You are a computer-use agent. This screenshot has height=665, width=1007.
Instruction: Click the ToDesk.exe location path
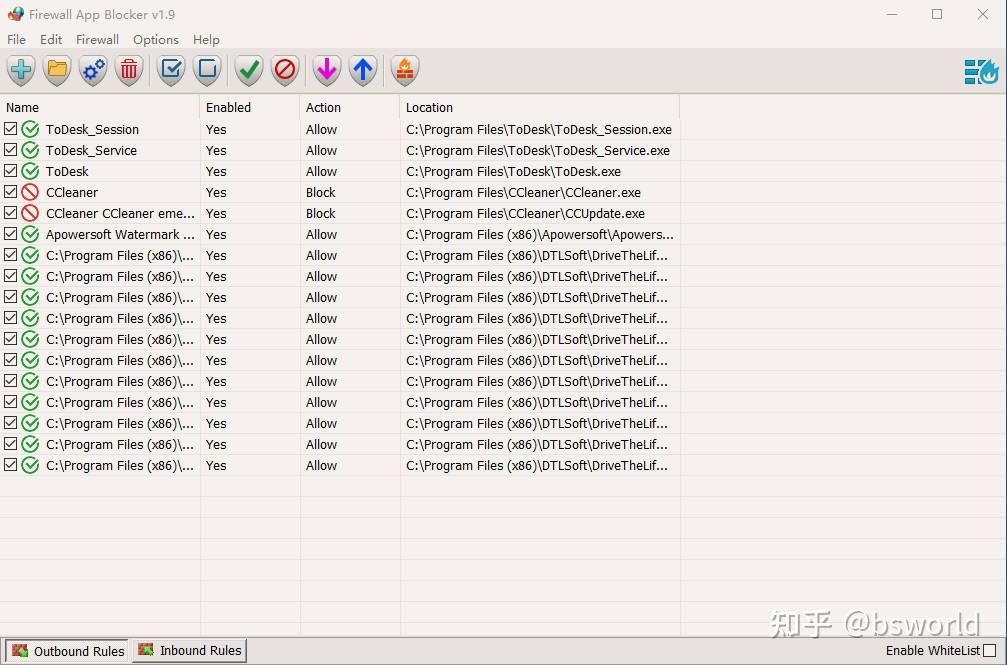(513, 172)
